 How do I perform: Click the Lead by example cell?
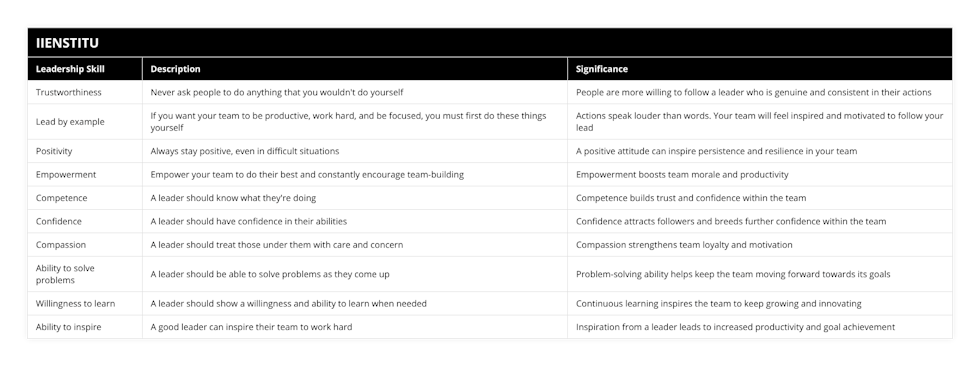(85, 122)
